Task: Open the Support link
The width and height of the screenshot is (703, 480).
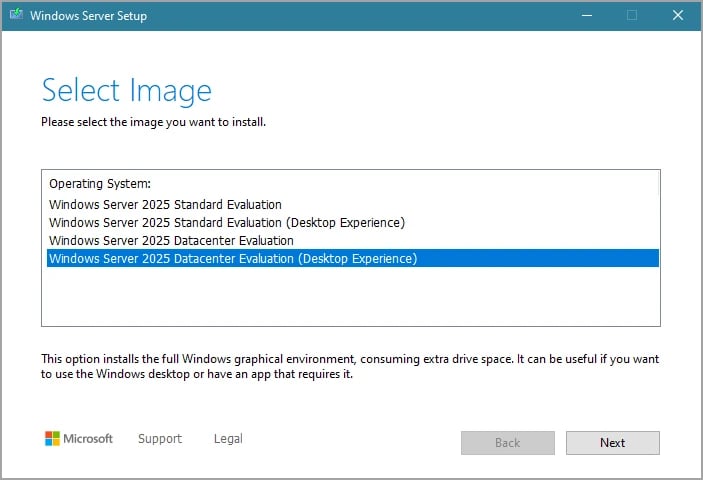Action: (160, 439)
